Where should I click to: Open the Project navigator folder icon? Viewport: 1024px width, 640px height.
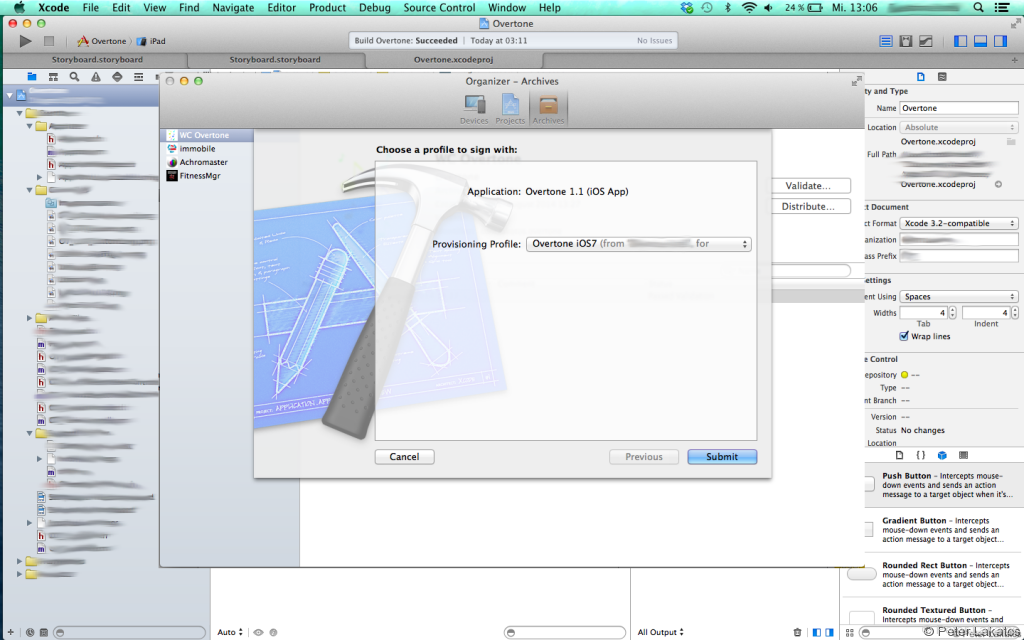tap(32, 77)
